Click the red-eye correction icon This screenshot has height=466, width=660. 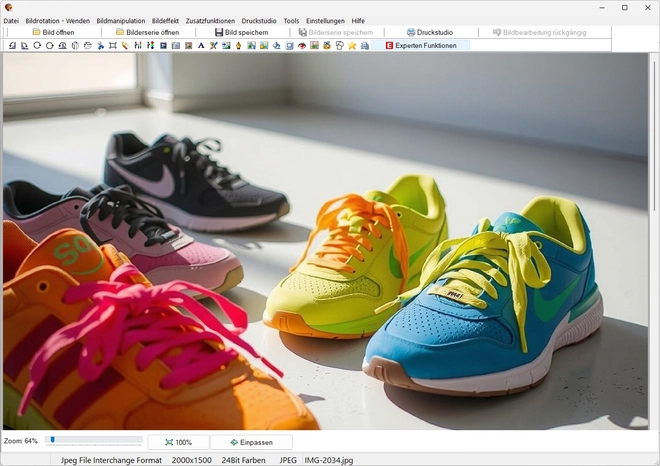pyautogui.click(x=302, y=45)
